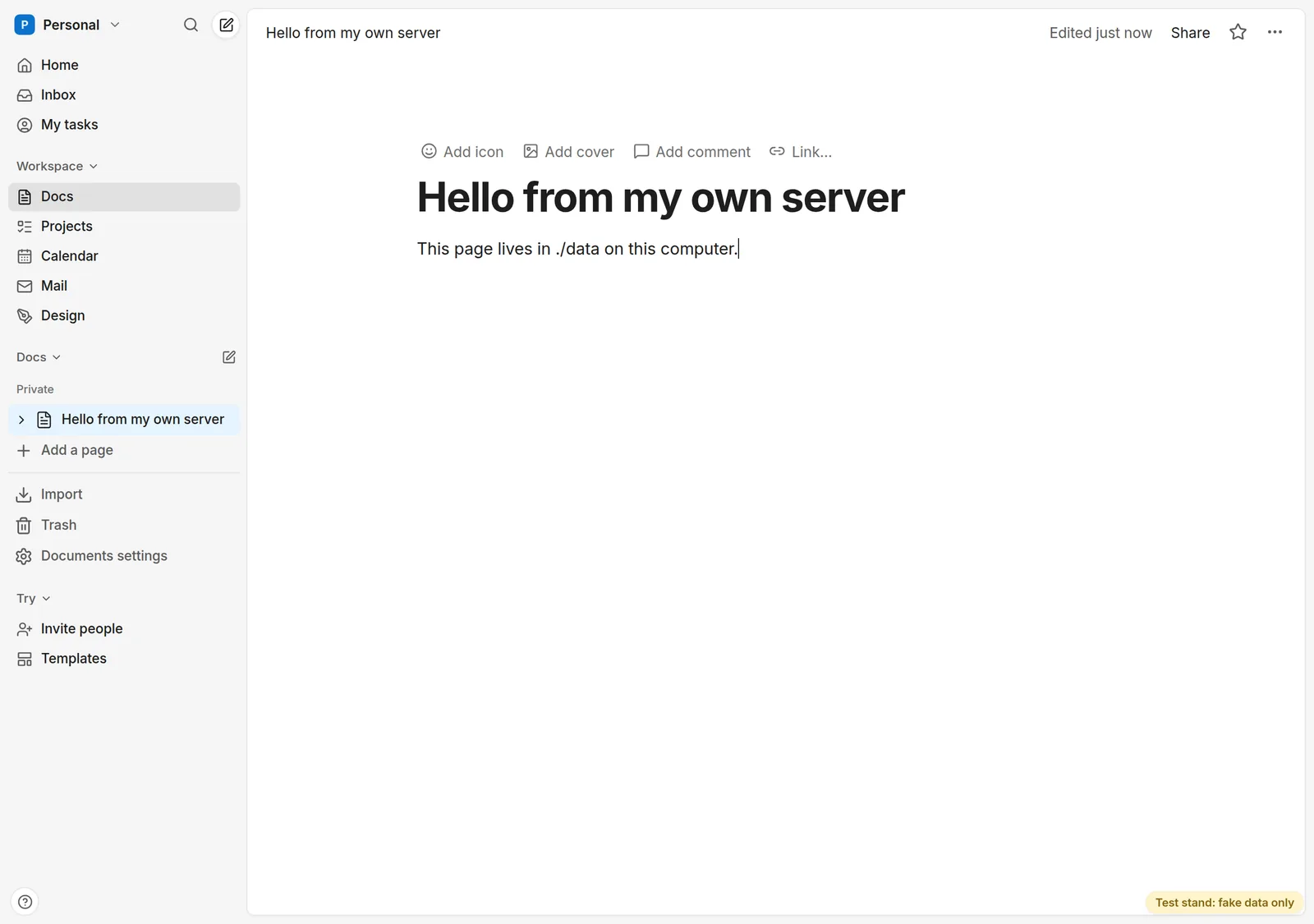Click Add a page
This screenshot has width=1314, height=924.
[x=124, y=450]
